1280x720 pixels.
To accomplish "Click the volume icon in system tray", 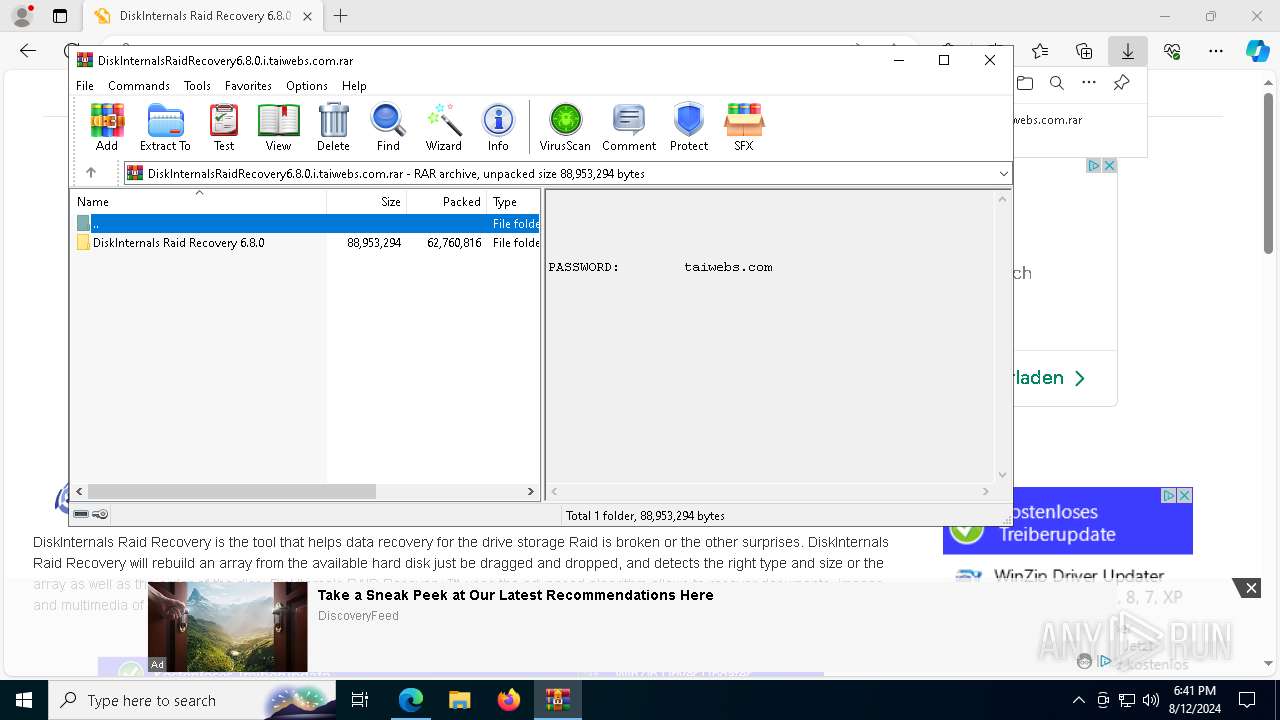I will click(1151, 700).
